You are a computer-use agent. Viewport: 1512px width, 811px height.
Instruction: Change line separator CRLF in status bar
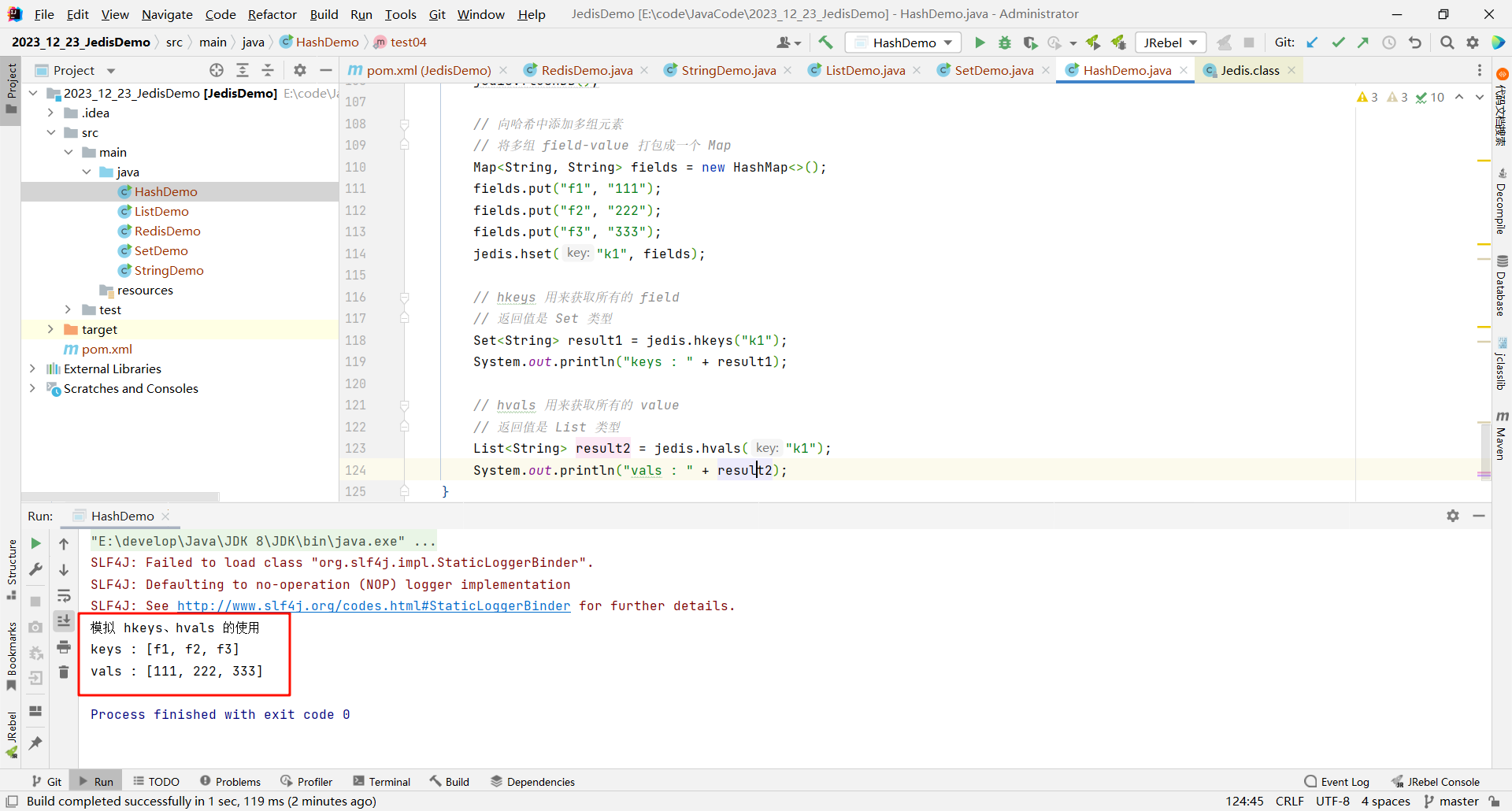coord(1289,801)
